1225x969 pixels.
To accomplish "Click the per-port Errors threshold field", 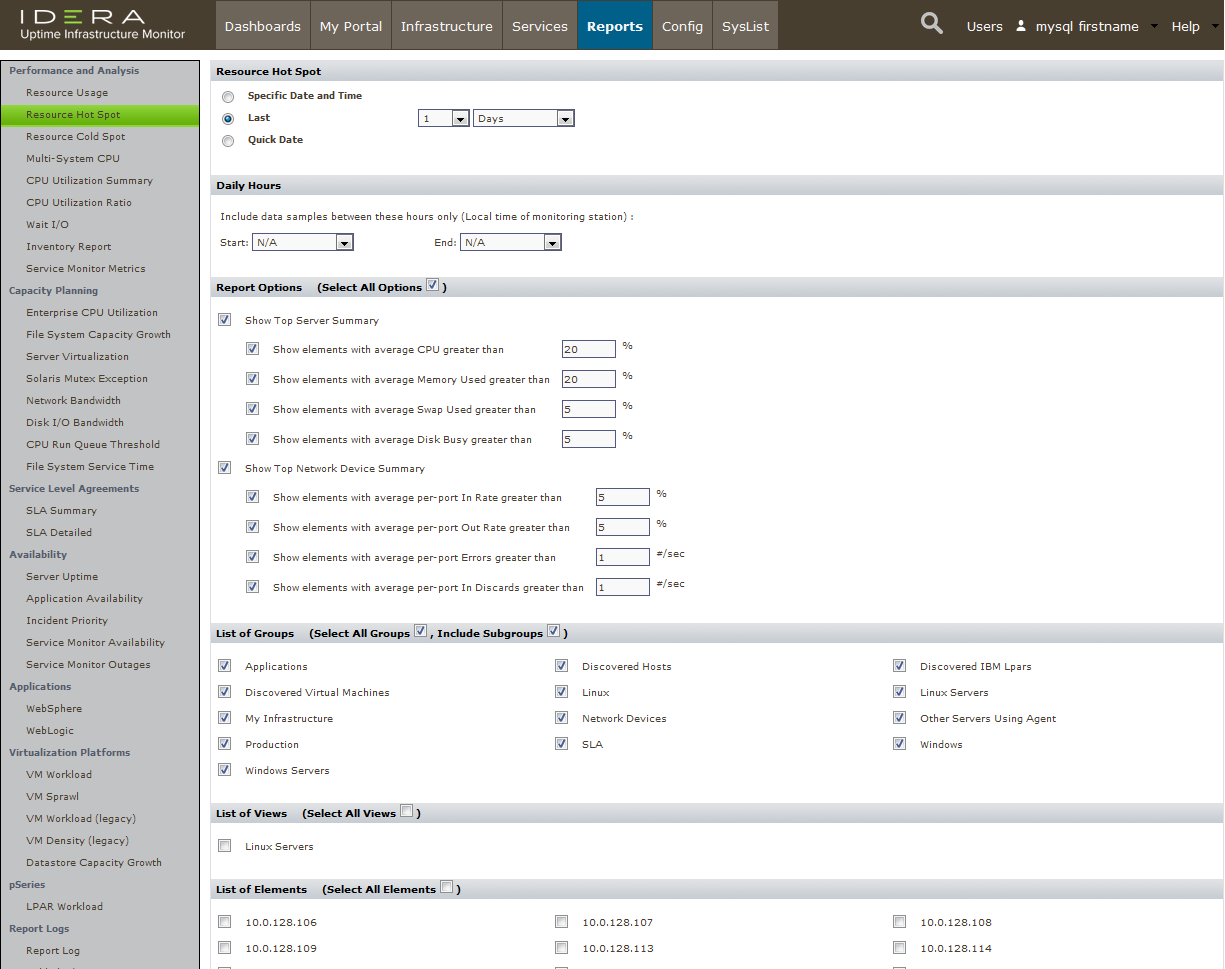I will [623, 557].
